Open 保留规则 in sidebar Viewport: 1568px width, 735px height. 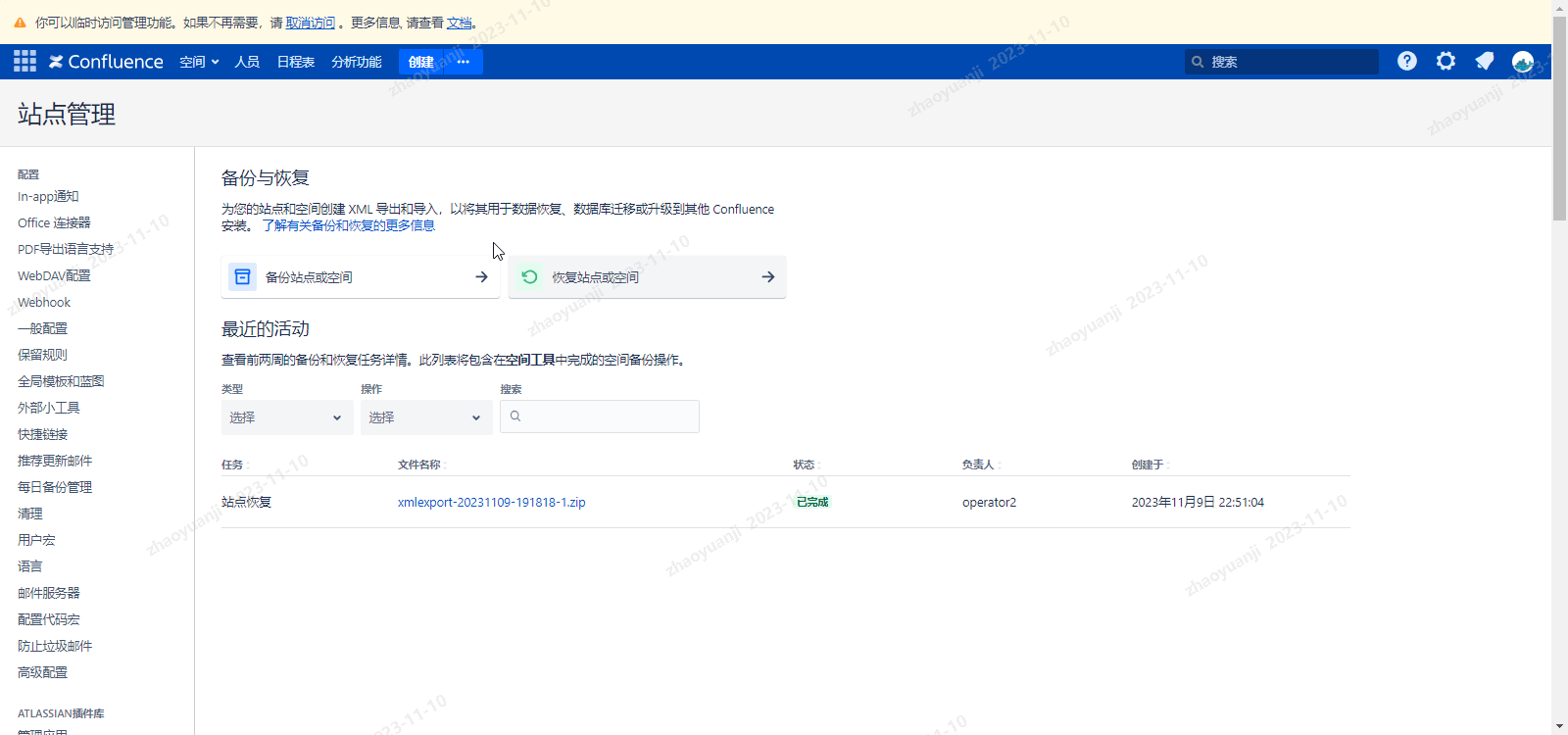point(43,356)
